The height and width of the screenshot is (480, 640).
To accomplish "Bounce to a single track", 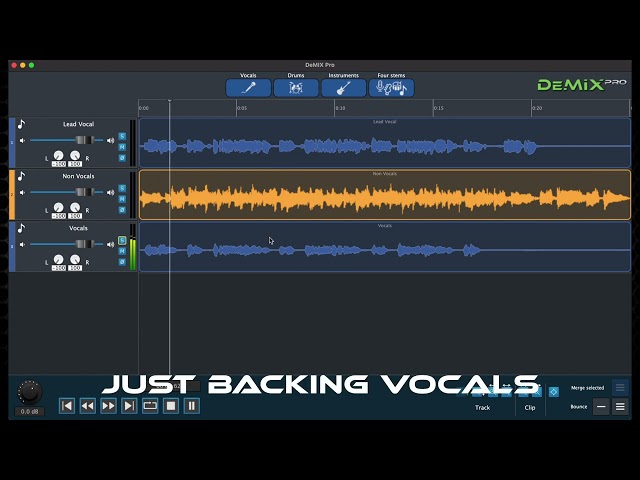I will click(x=601, y=407).
